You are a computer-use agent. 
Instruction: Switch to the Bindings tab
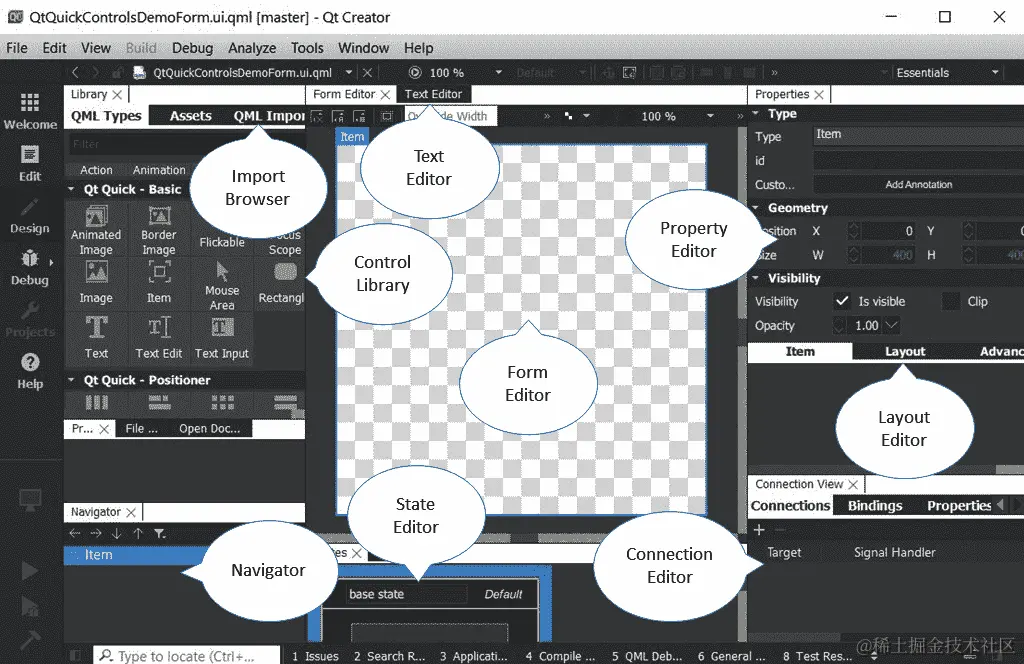pos(874,505)
